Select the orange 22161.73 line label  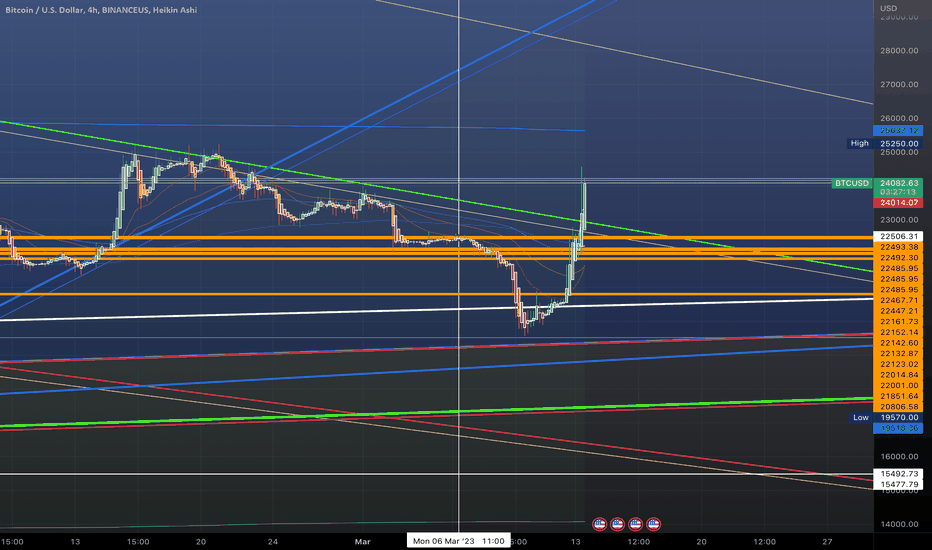(x=898, y=322)
